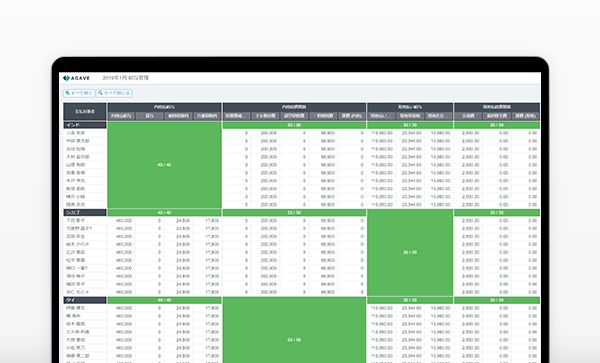Select the タイ group row header
600x363 pixels.
85,300
